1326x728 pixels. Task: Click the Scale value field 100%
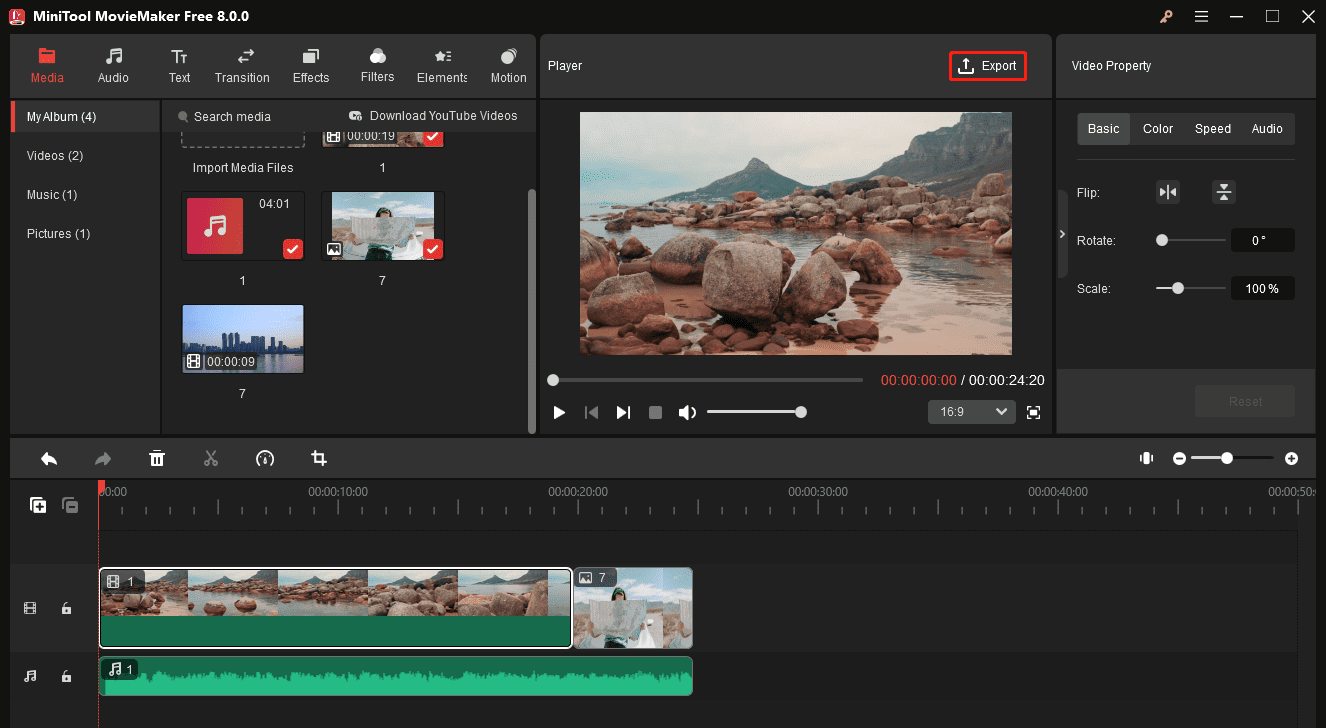(1262, 288)
